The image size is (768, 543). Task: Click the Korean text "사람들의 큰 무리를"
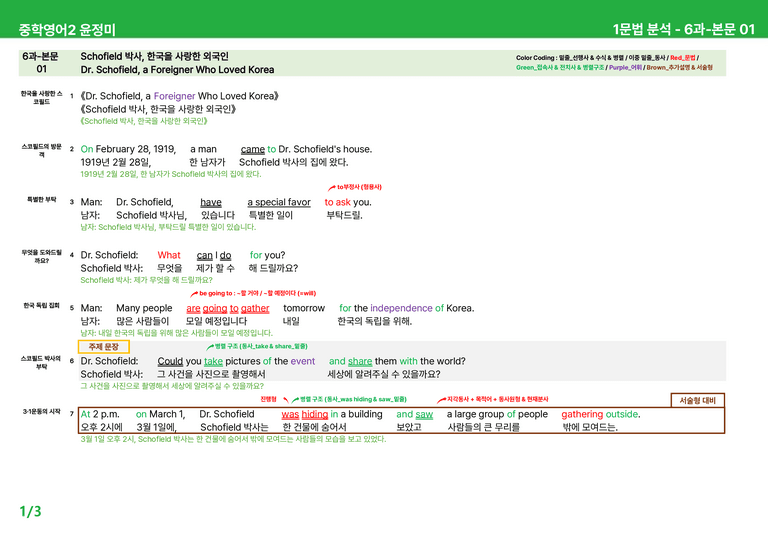pyautogui.click(x=483, y=427)
